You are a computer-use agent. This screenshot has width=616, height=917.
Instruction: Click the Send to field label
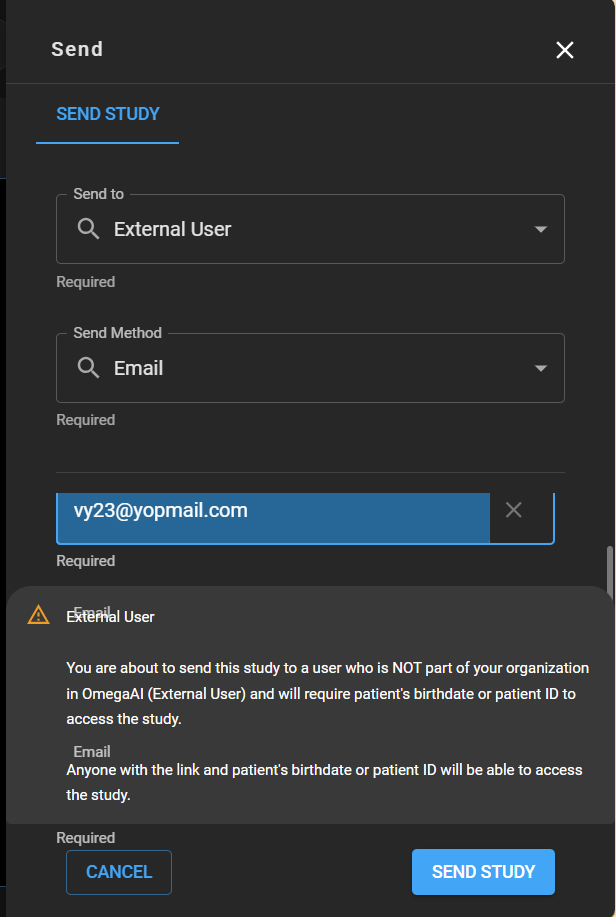(98, 194)
